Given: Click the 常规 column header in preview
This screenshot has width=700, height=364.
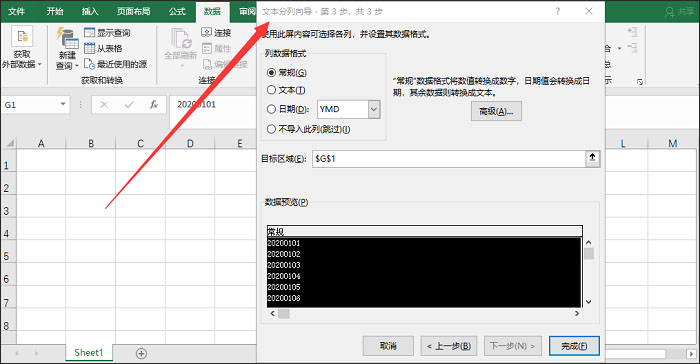Looking at the screenshot, I should coord(425,231).
